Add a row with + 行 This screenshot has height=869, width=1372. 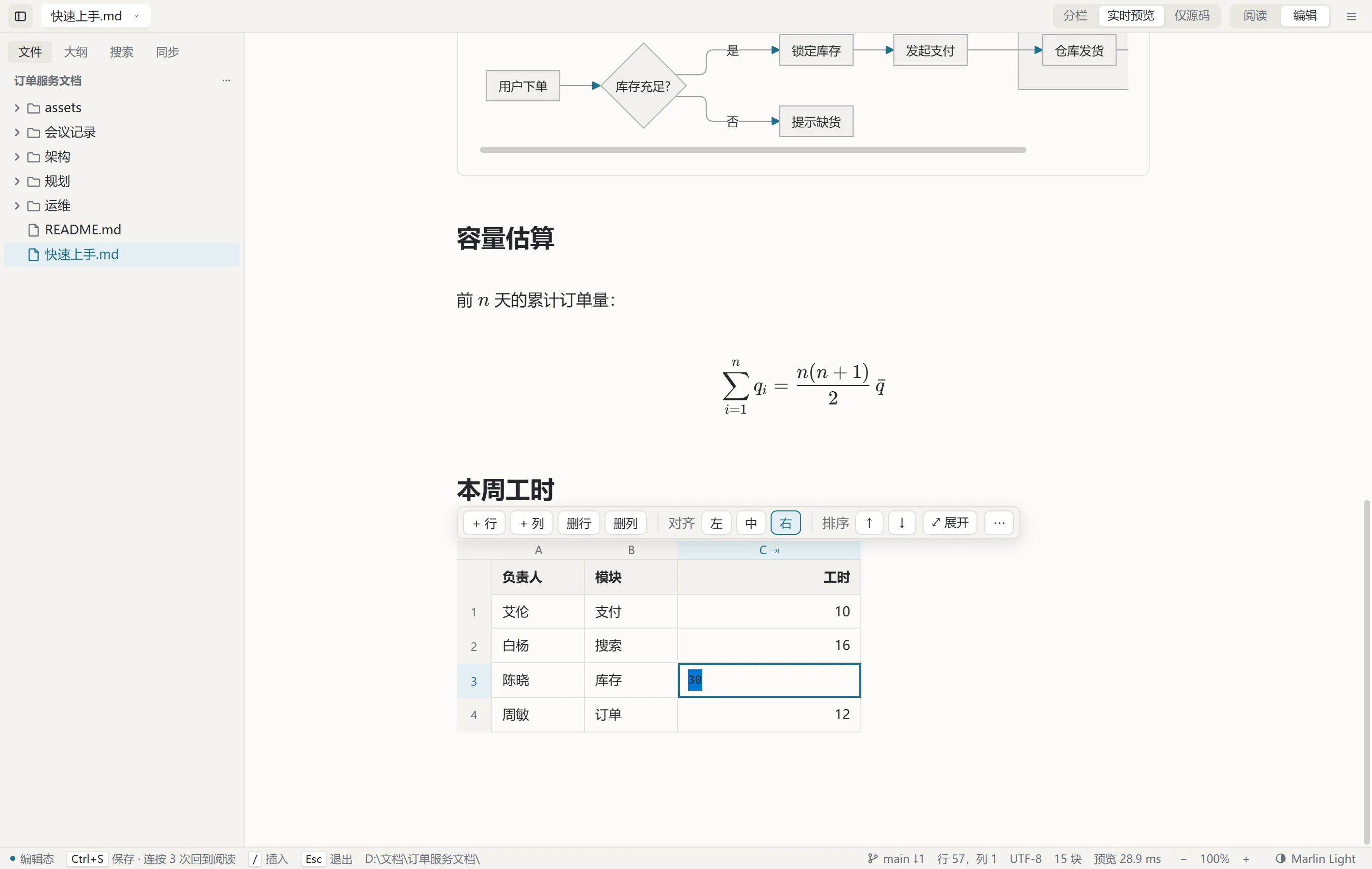[x=484, y=523]
